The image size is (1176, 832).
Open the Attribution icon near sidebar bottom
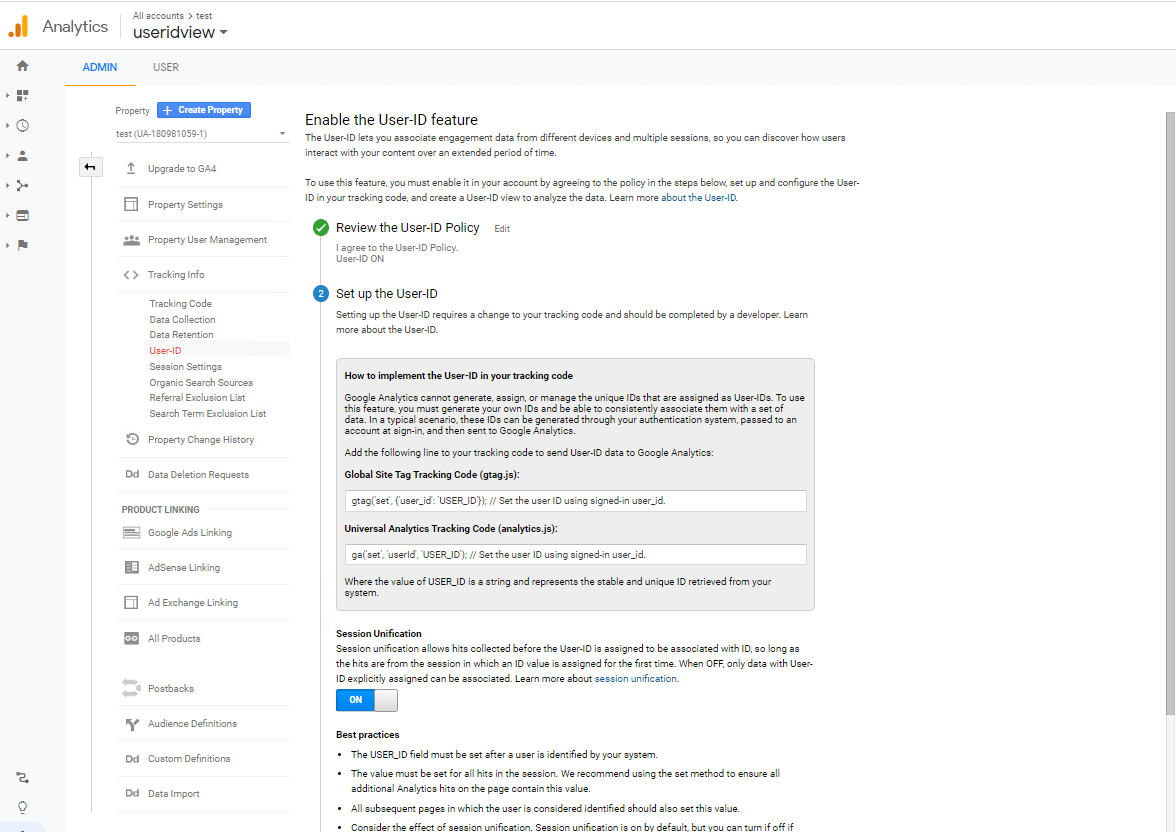tap(22, 777)
